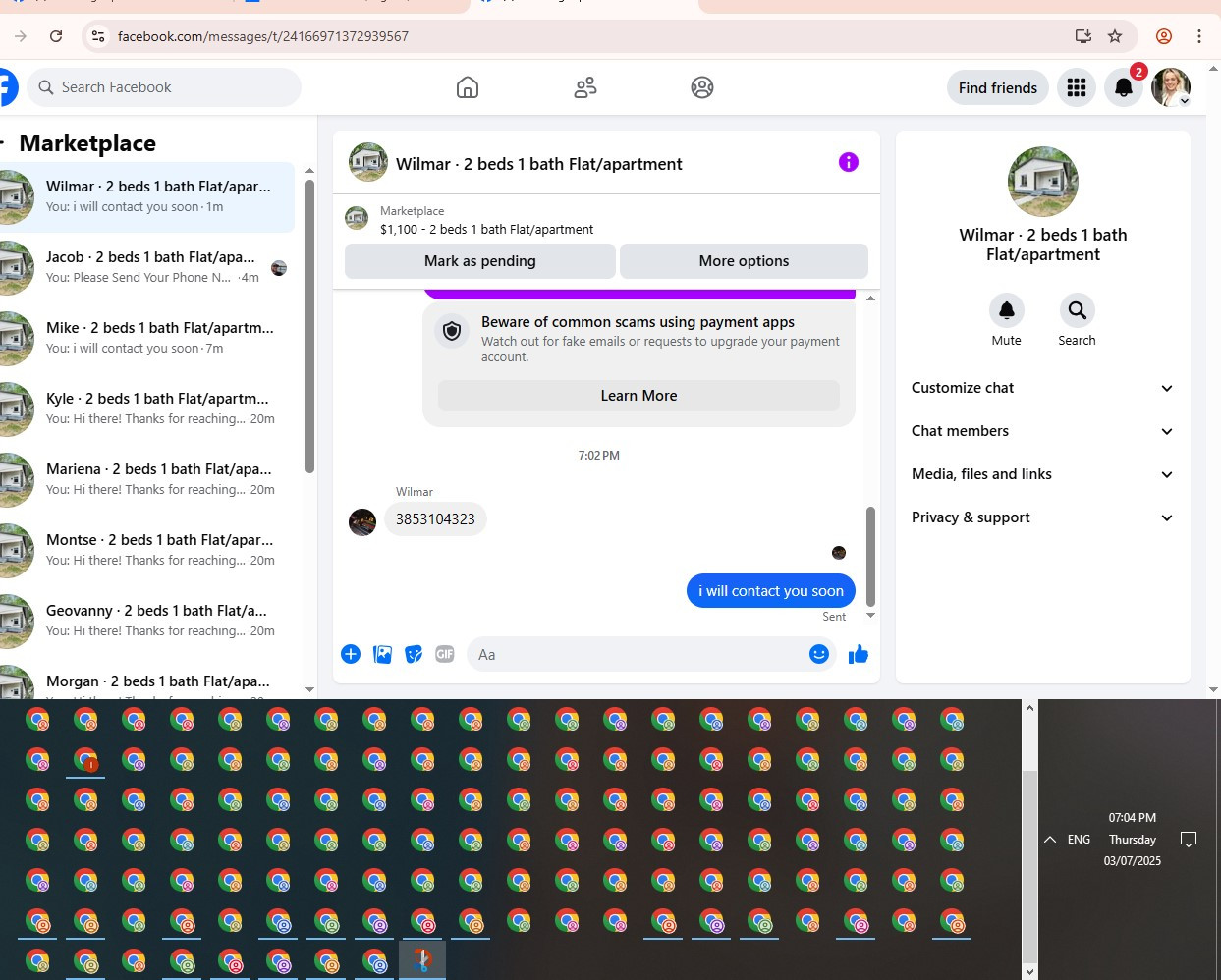
Task: Expand the Chat members section
Action: (x=1043, y=431)
